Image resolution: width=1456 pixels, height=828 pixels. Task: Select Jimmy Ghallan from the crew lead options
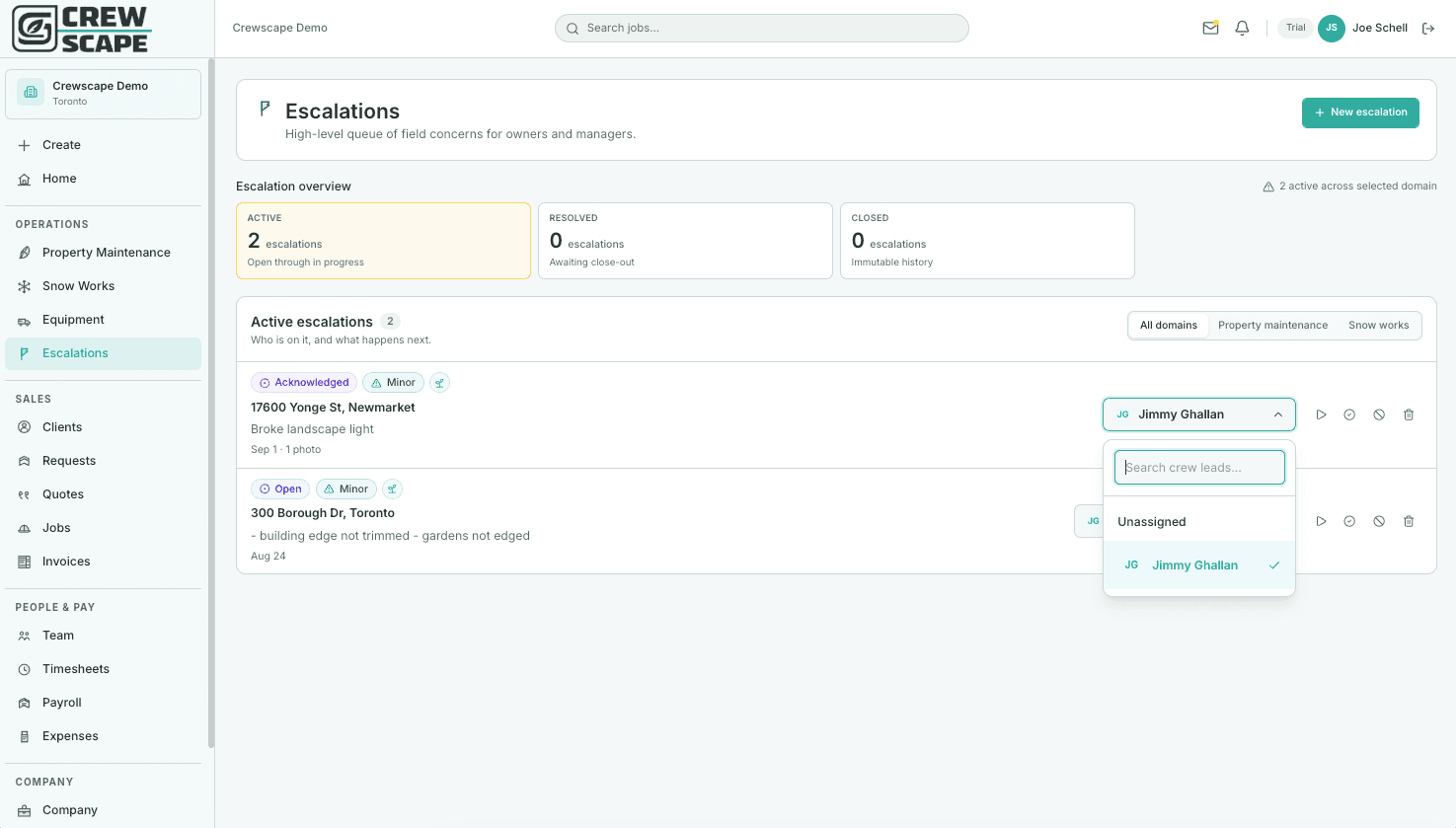click(1198, 565)
